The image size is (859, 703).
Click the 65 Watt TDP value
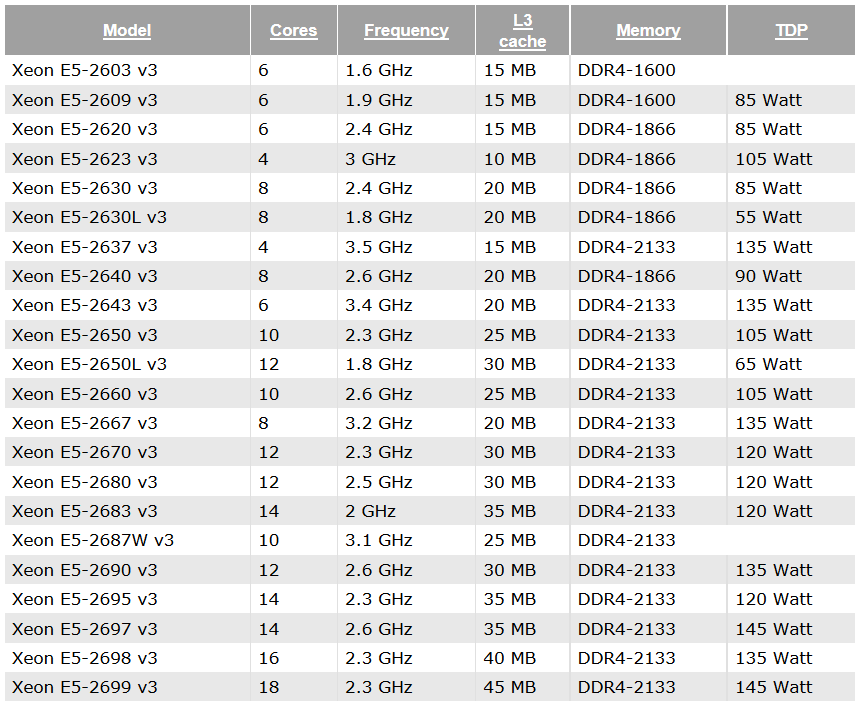[x=768, y=364]
